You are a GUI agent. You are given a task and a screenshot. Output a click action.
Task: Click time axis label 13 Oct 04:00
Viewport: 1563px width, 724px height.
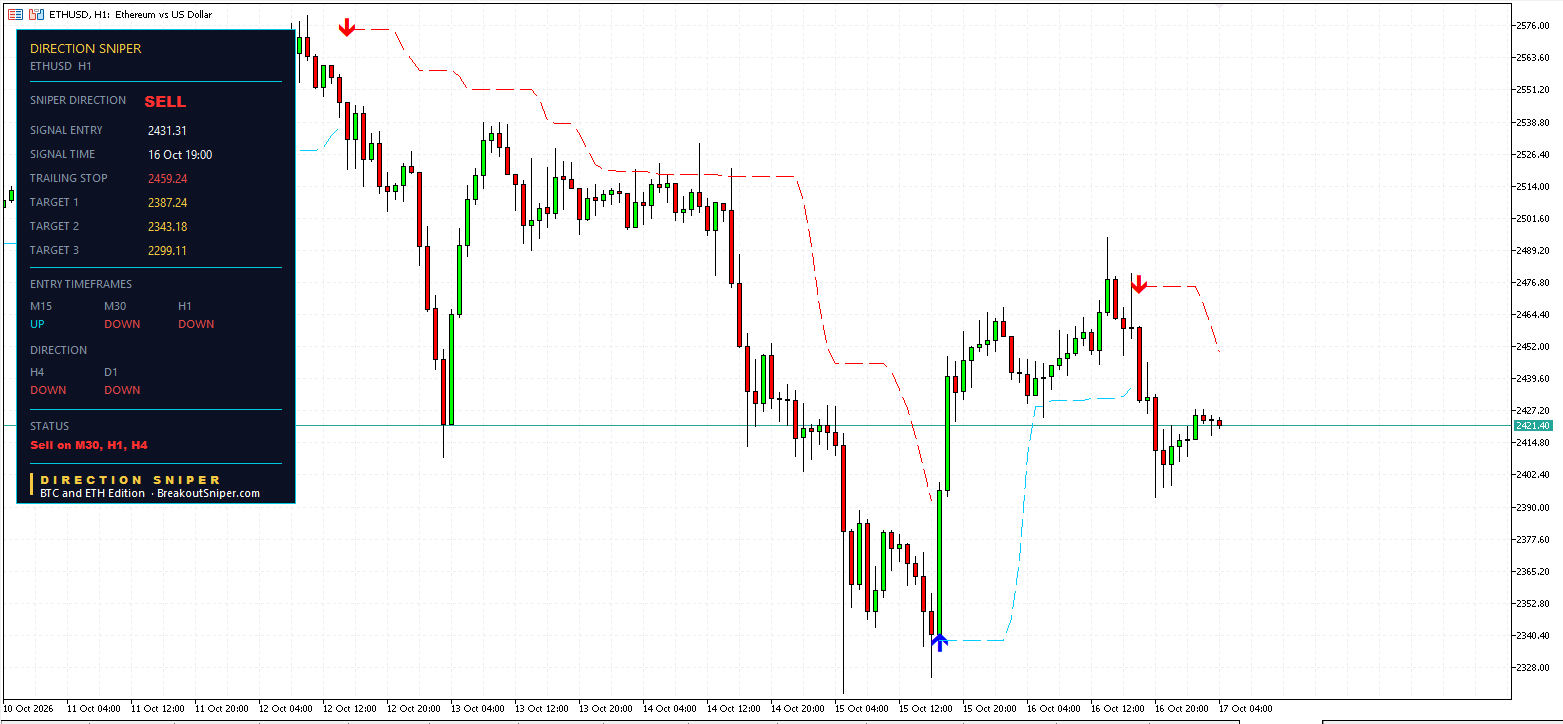click(x=478, y=708)
